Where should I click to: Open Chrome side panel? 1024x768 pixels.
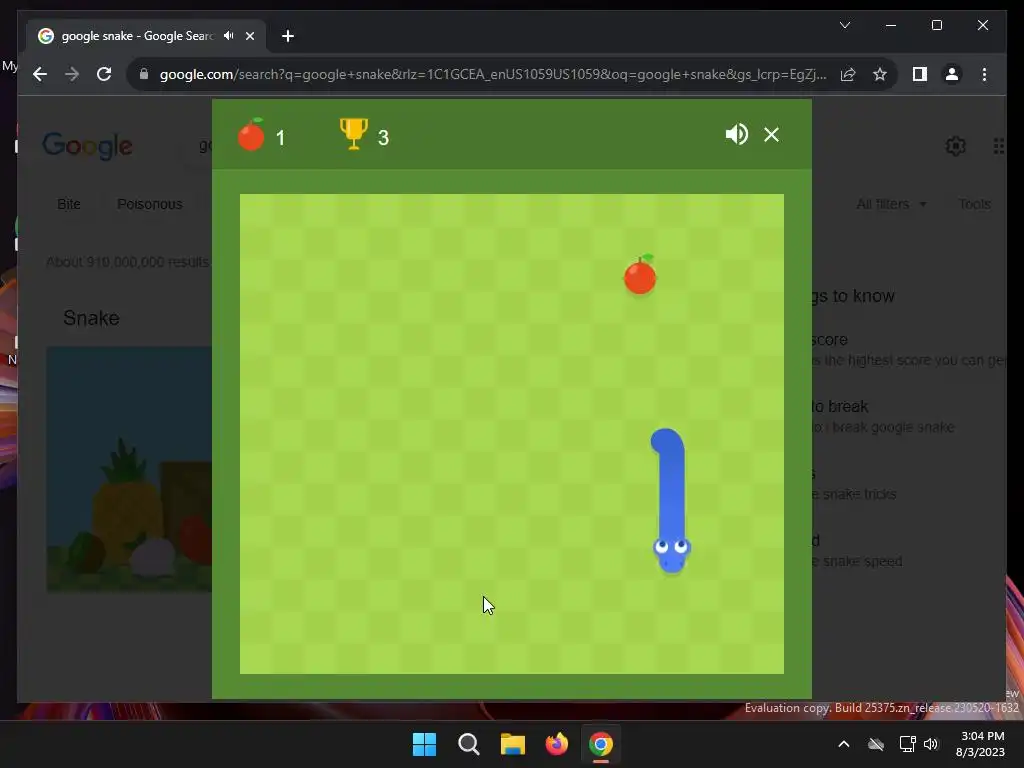(920, 74)
